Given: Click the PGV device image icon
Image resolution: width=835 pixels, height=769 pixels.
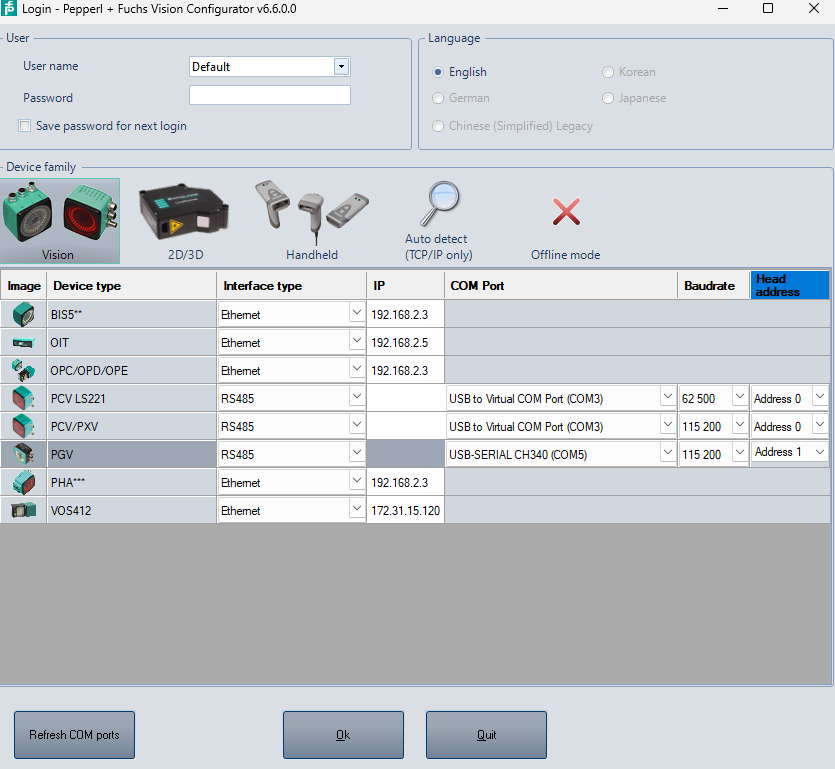Looking at the screenshot, I should (x=23, y=454).
